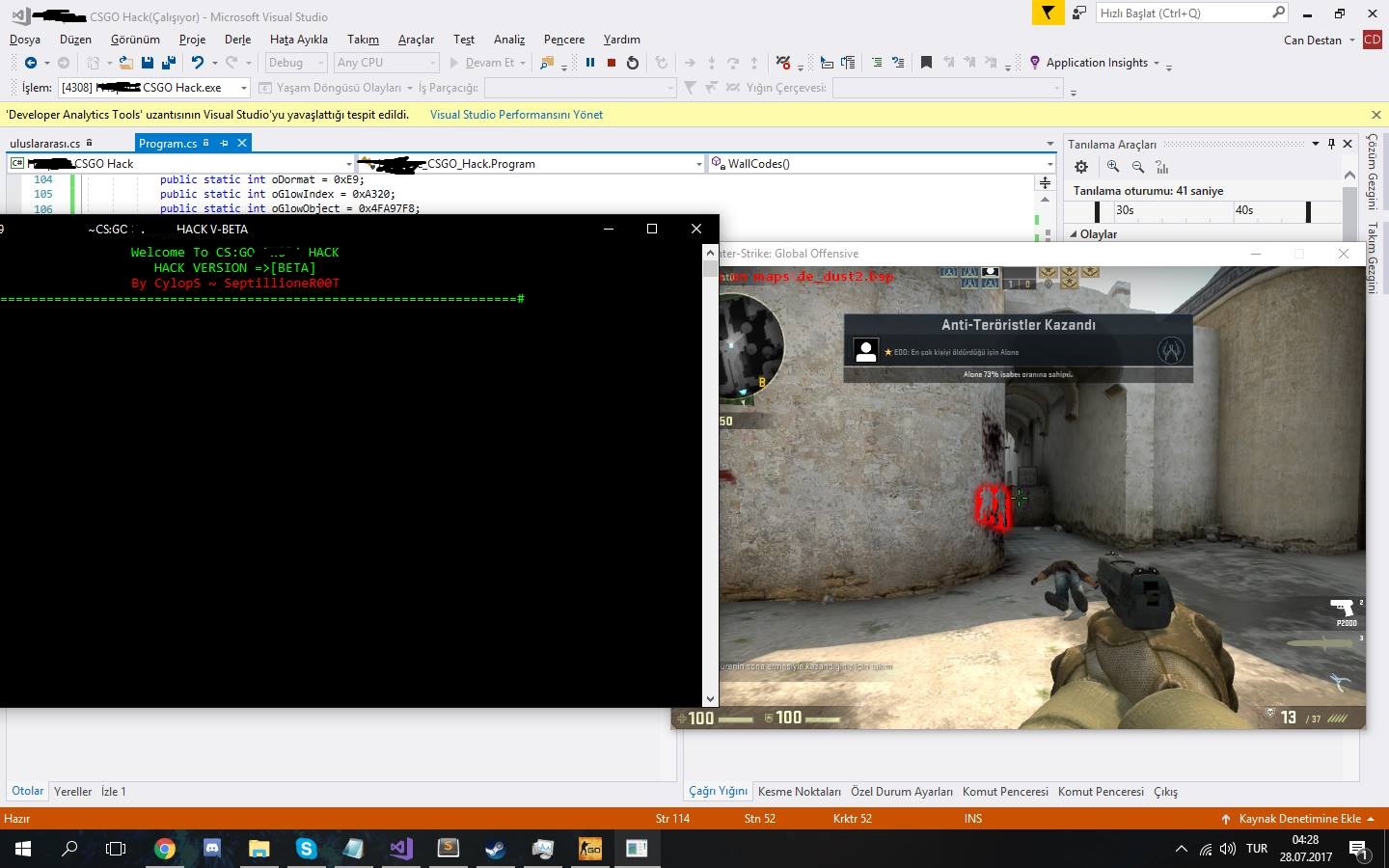Click the Application Insights lightbulb icon
The height and width of the screenshot is (868, 1389).
click(x=1035, y=63)
